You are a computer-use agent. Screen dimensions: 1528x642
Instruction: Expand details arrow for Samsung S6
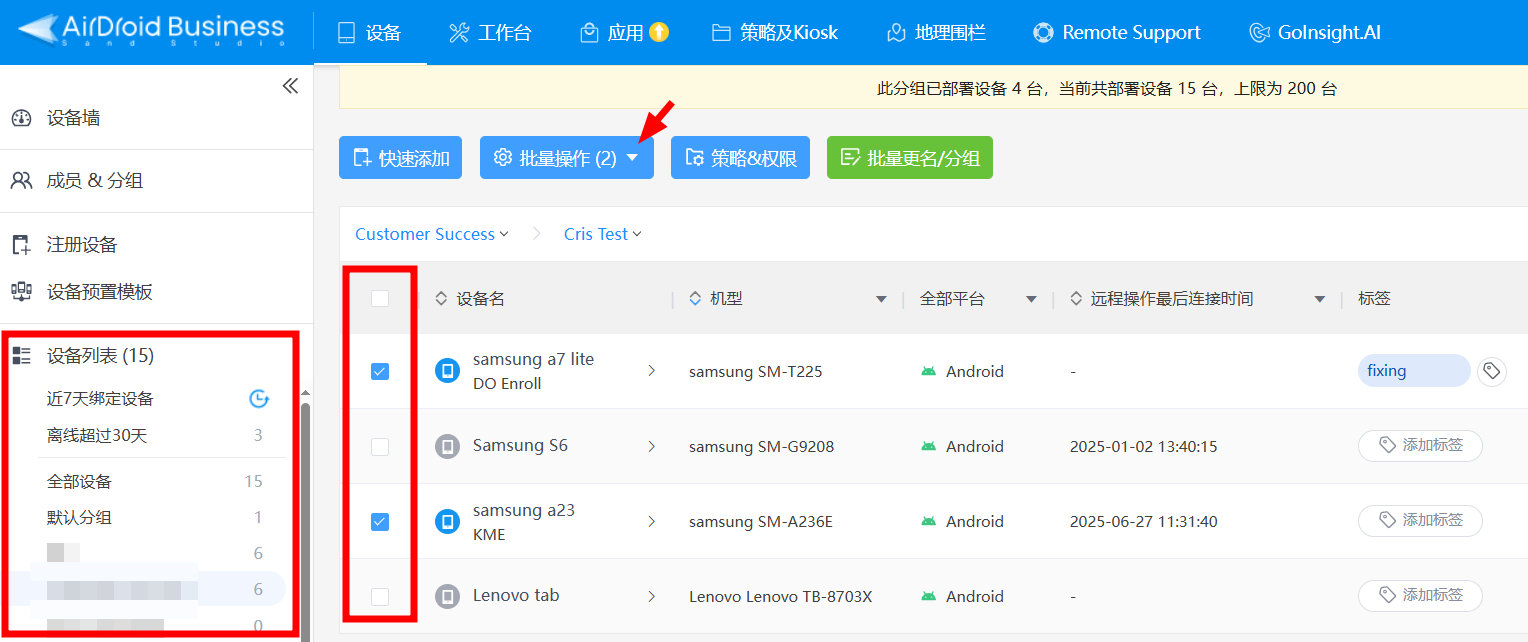pos(652,446)
